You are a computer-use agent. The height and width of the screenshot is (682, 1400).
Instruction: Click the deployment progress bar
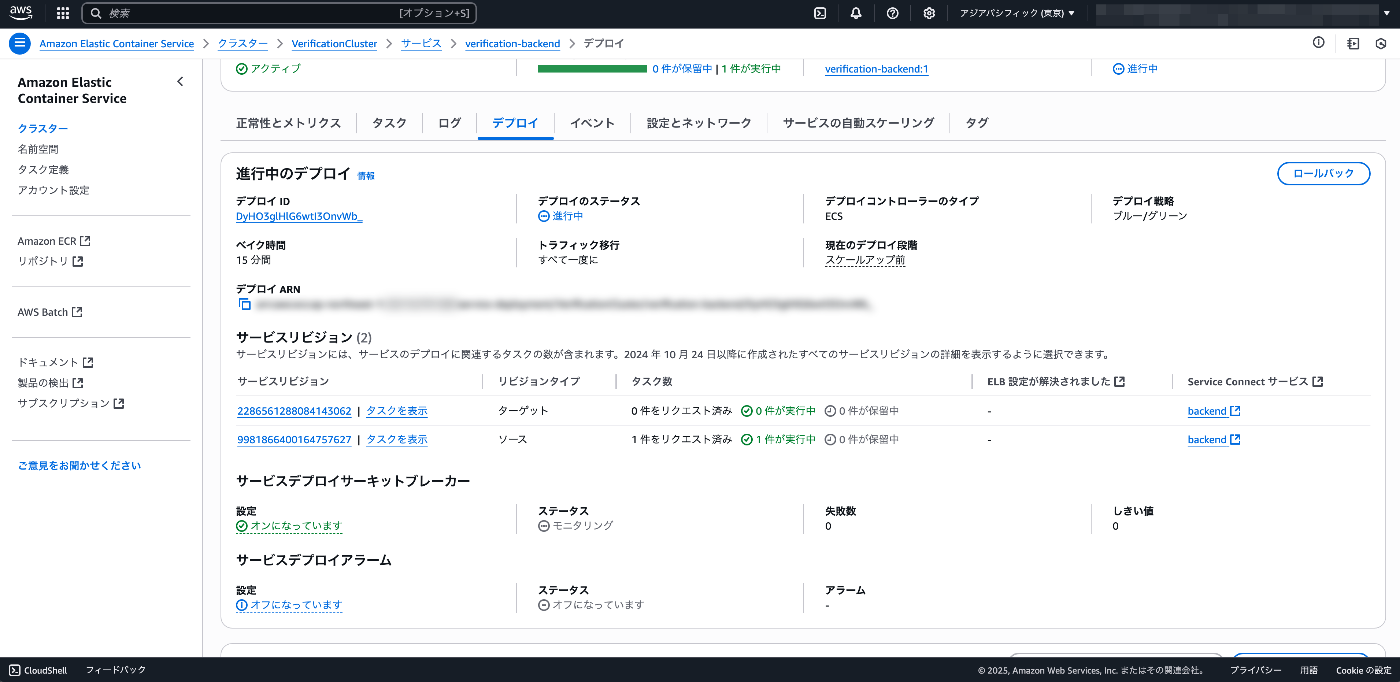click(x=592, y=69)
